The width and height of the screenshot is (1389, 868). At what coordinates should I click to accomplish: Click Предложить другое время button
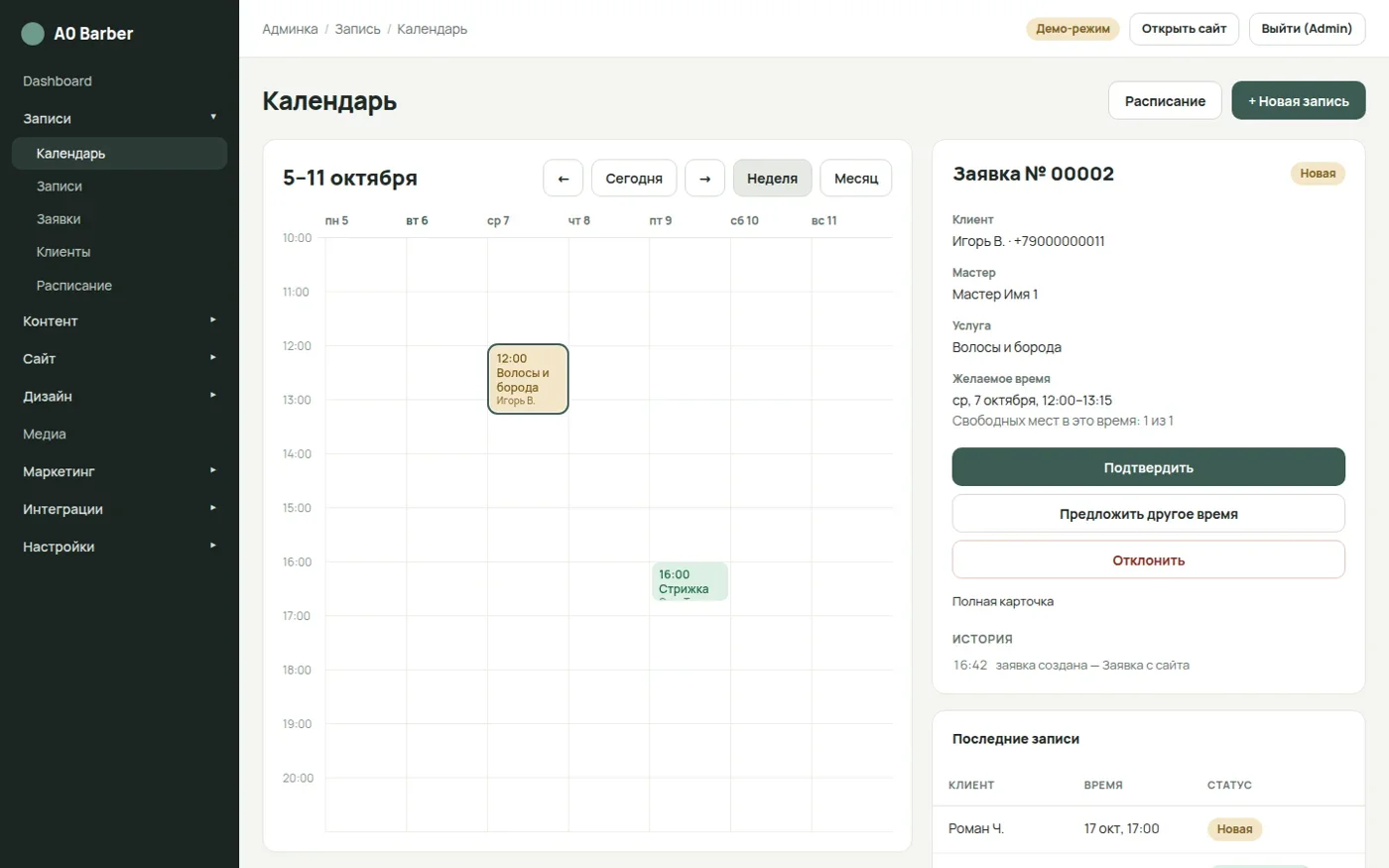(x=1149, y=514)
